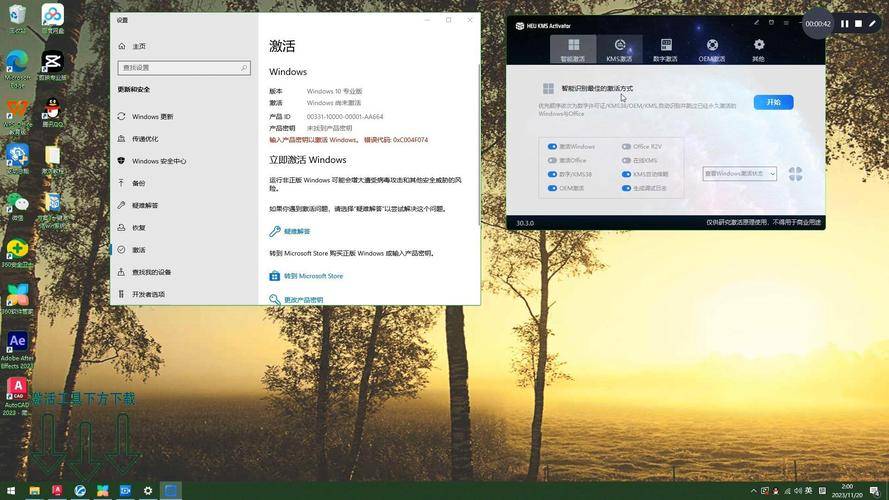
Task: Open the AutoCAD taskbar icon
Action: (x=57, y=490)
